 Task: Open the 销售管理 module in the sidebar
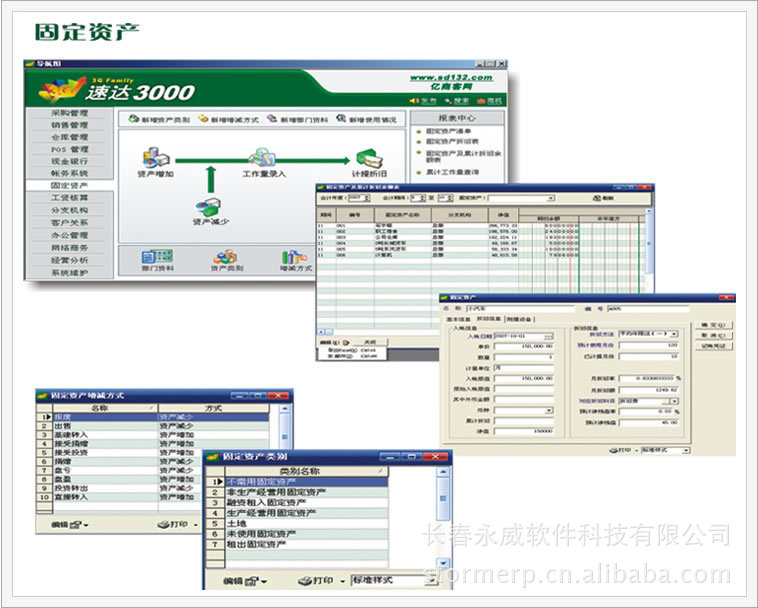click(70, 125)
